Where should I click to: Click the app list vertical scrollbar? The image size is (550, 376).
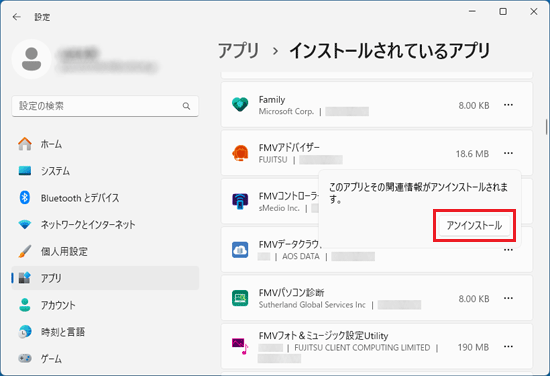point(546,127)
